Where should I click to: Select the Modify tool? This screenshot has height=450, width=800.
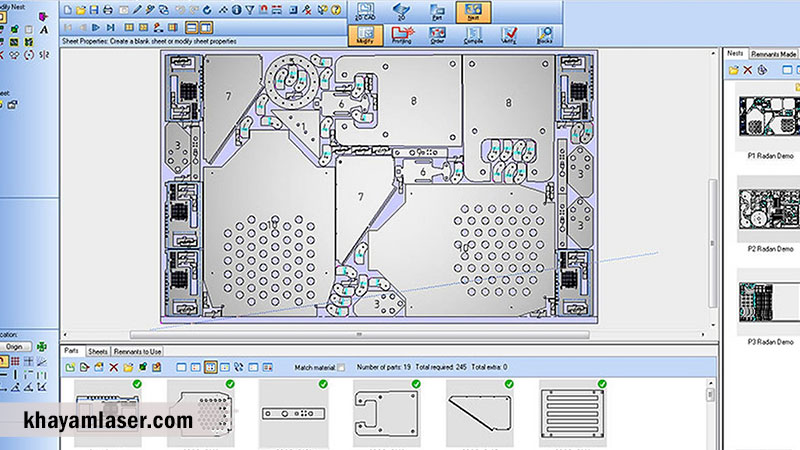365,35
